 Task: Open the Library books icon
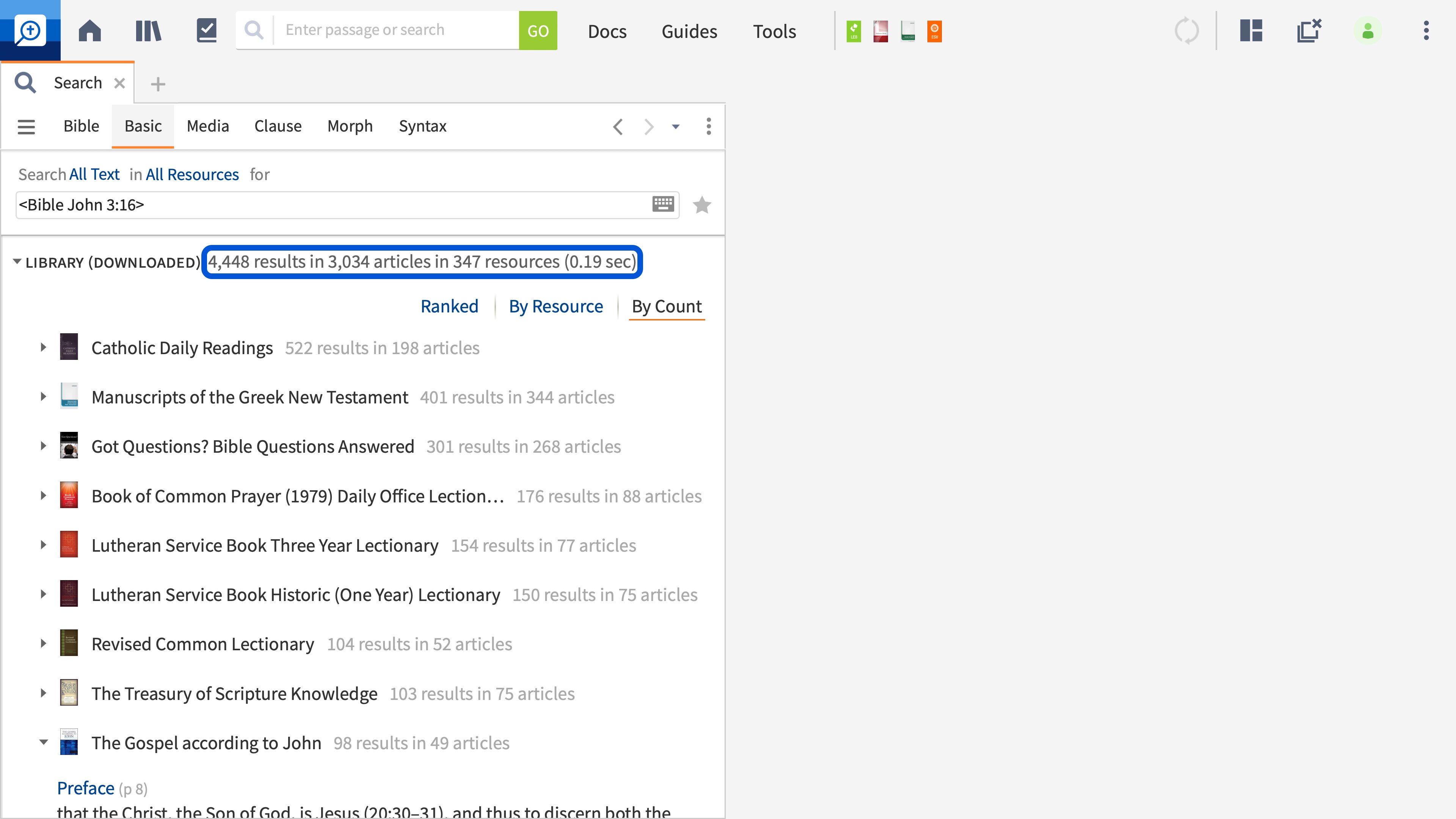[148, 30]
